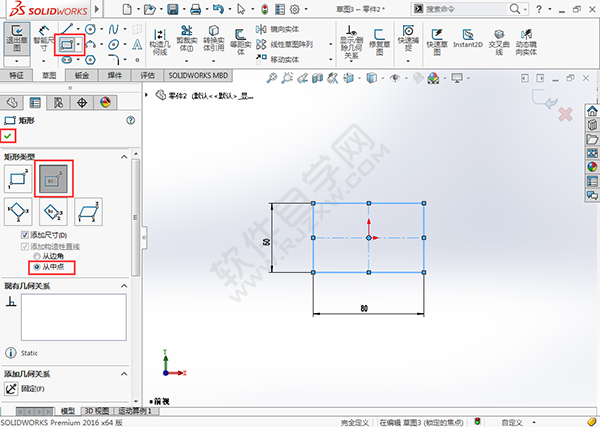Image resolution: width=600 pixels, height=427 pixels.
Task: Select the Center Rectangle tool in toolbar
Action: coord(67,45)
